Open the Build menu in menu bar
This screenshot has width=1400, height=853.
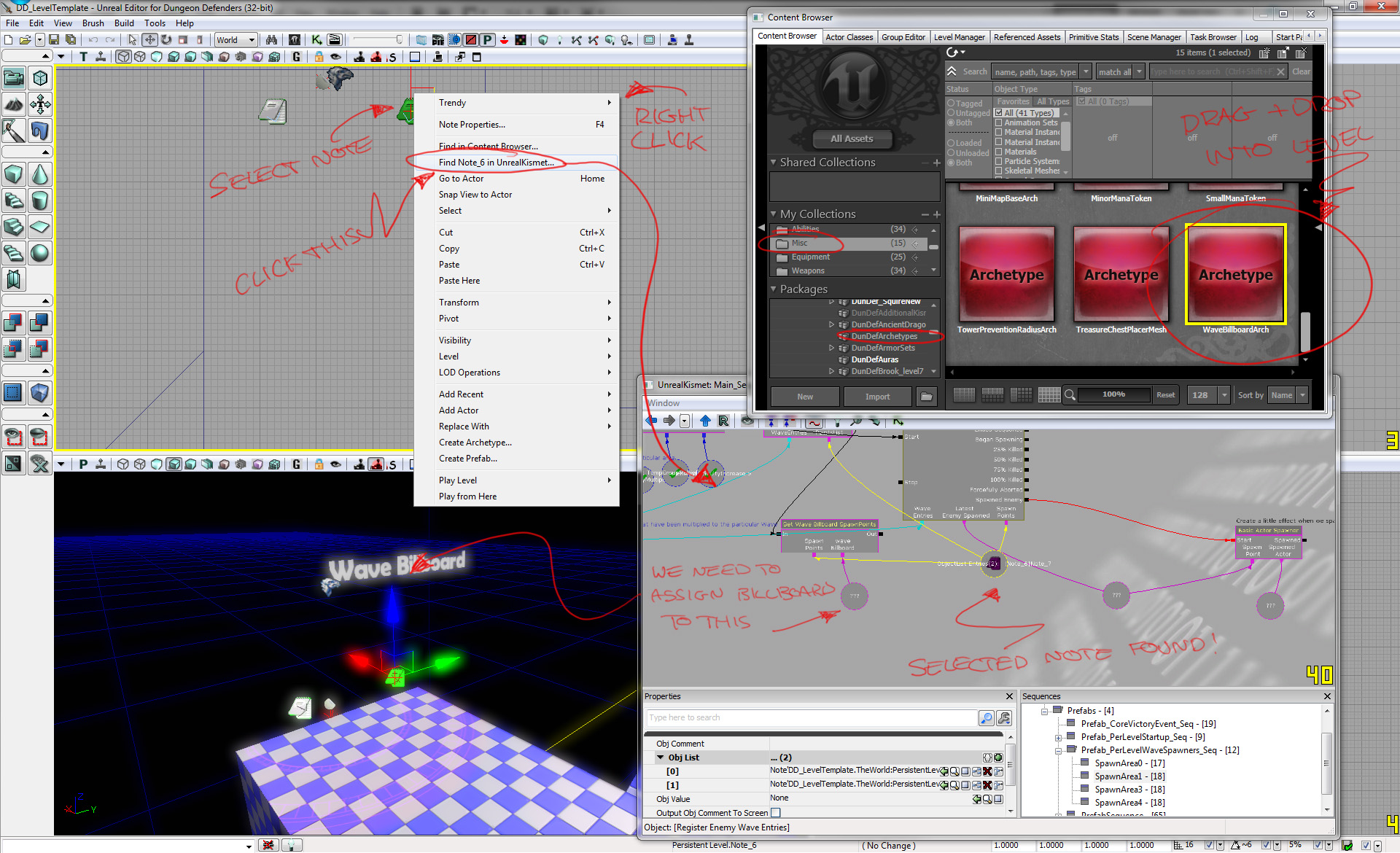pyautogui.click(x=124, y=23)
